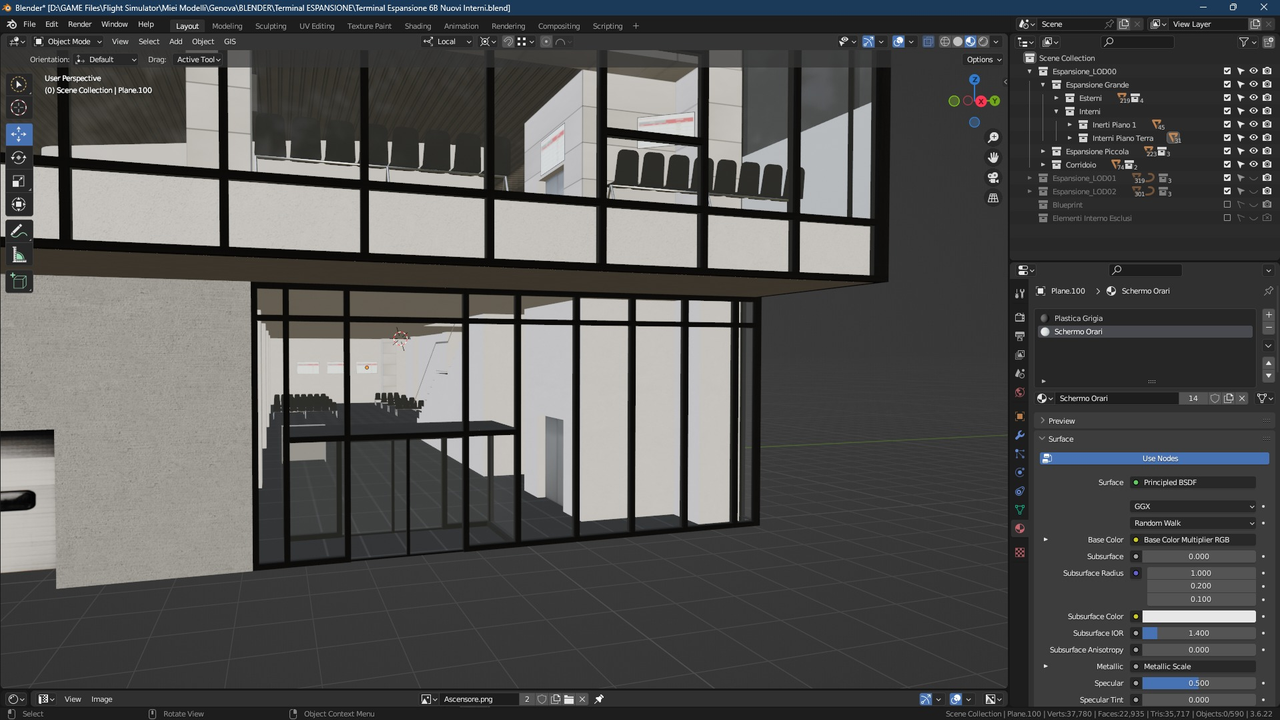The width and height of the screenshot is (1280, 720).
Task: Adjust the Specular 0.500 slider
Action: (1199, 683)
